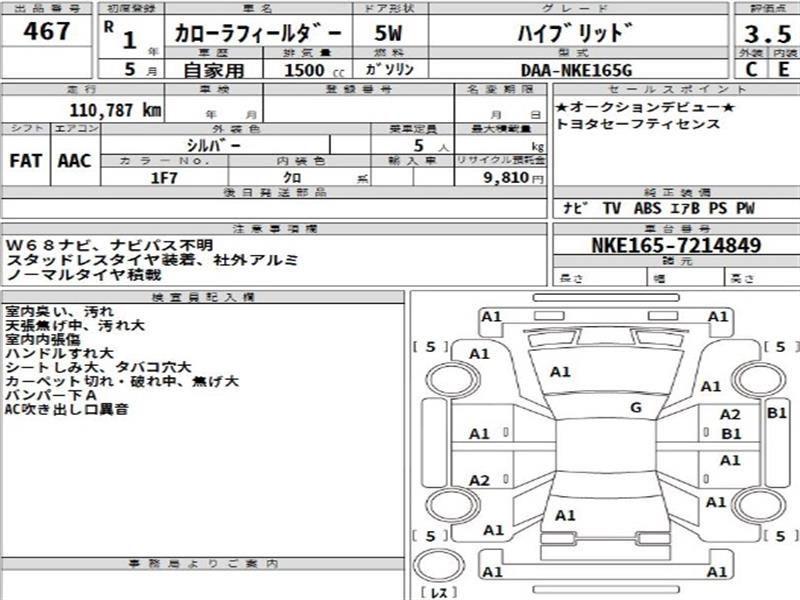
Task: Click the B1 mark directly below A2
Action: tap(731, 434)
